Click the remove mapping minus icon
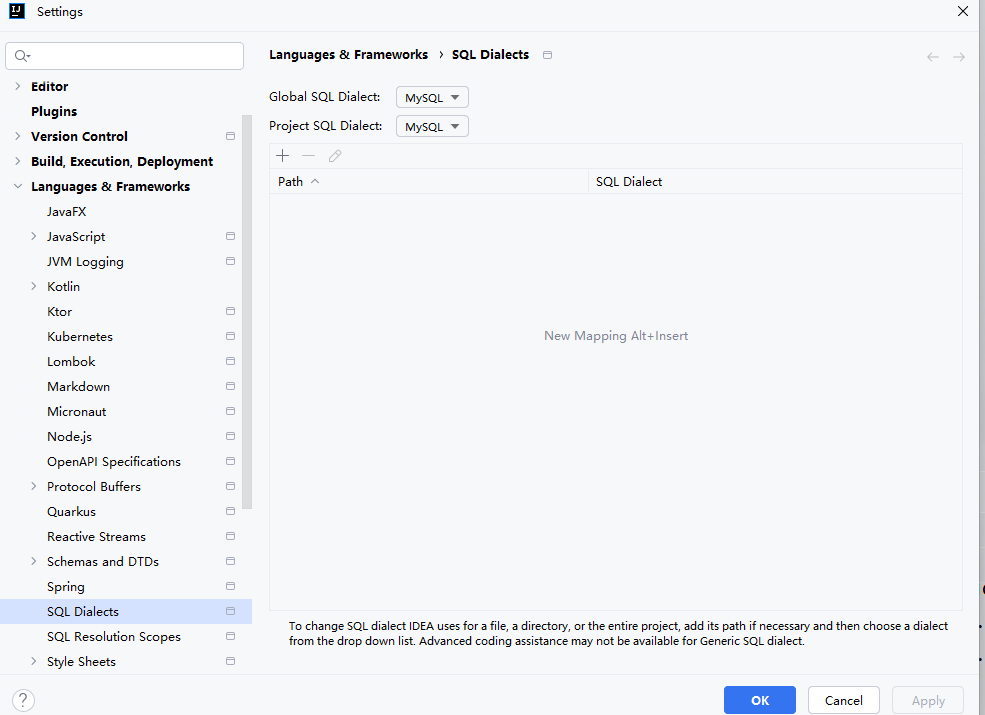The image size is (985, 715). point(308,156)
